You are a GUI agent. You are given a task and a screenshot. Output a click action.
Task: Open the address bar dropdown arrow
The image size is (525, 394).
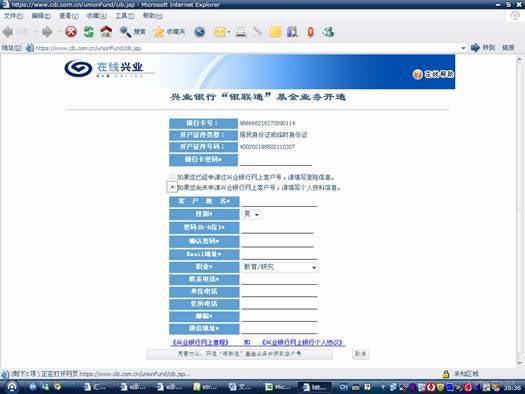(x=463, y=48)
